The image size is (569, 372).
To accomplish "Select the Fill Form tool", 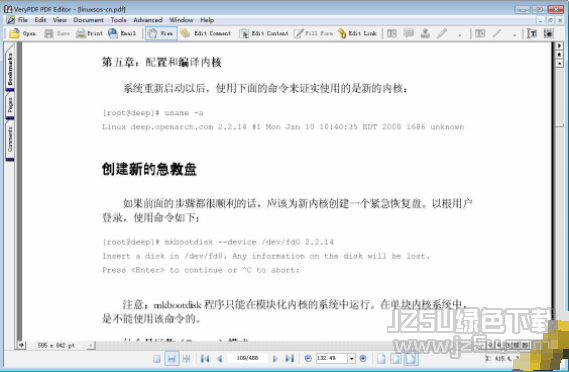I will pos(314,33).
